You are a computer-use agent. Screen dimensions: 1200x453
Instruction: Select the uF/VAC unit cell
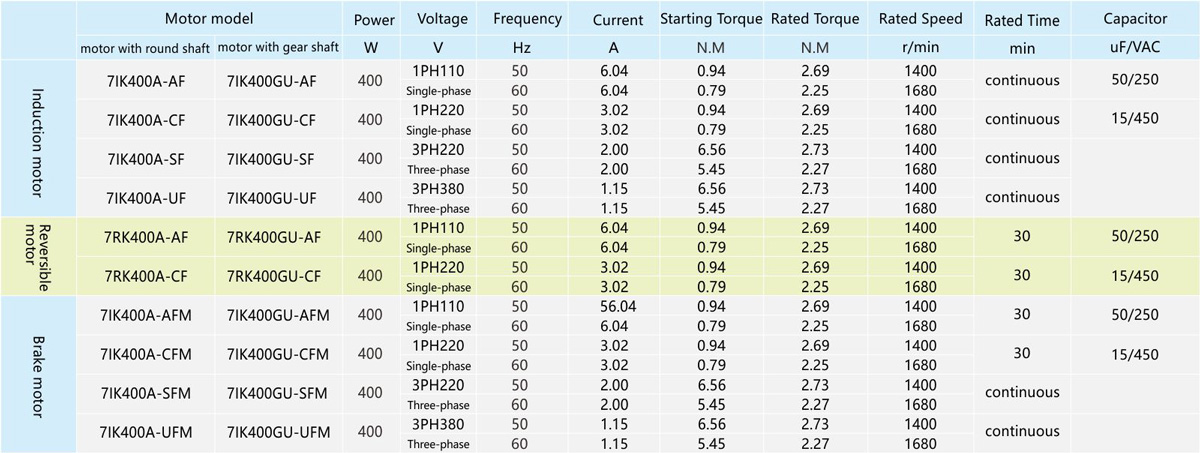coord(1135,48)
